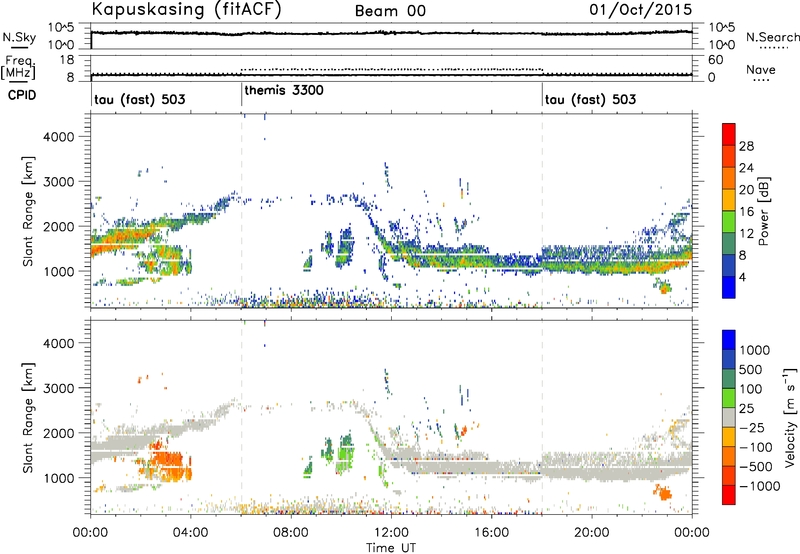The height and width of the screenshot is (554, 800).
Task: Click the '12:00' time axis tick label
Action: (391, 533)
